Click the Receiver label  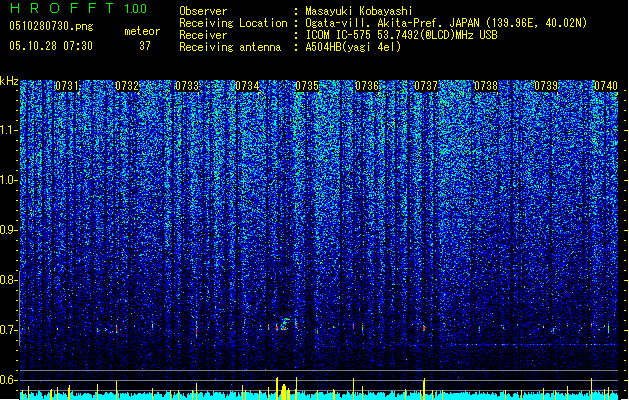[203, 35]
